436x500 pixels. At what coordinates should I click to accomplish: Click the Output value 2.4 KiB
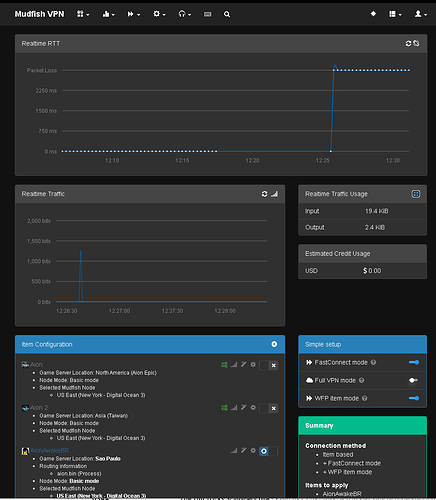(x=375, y=227)
